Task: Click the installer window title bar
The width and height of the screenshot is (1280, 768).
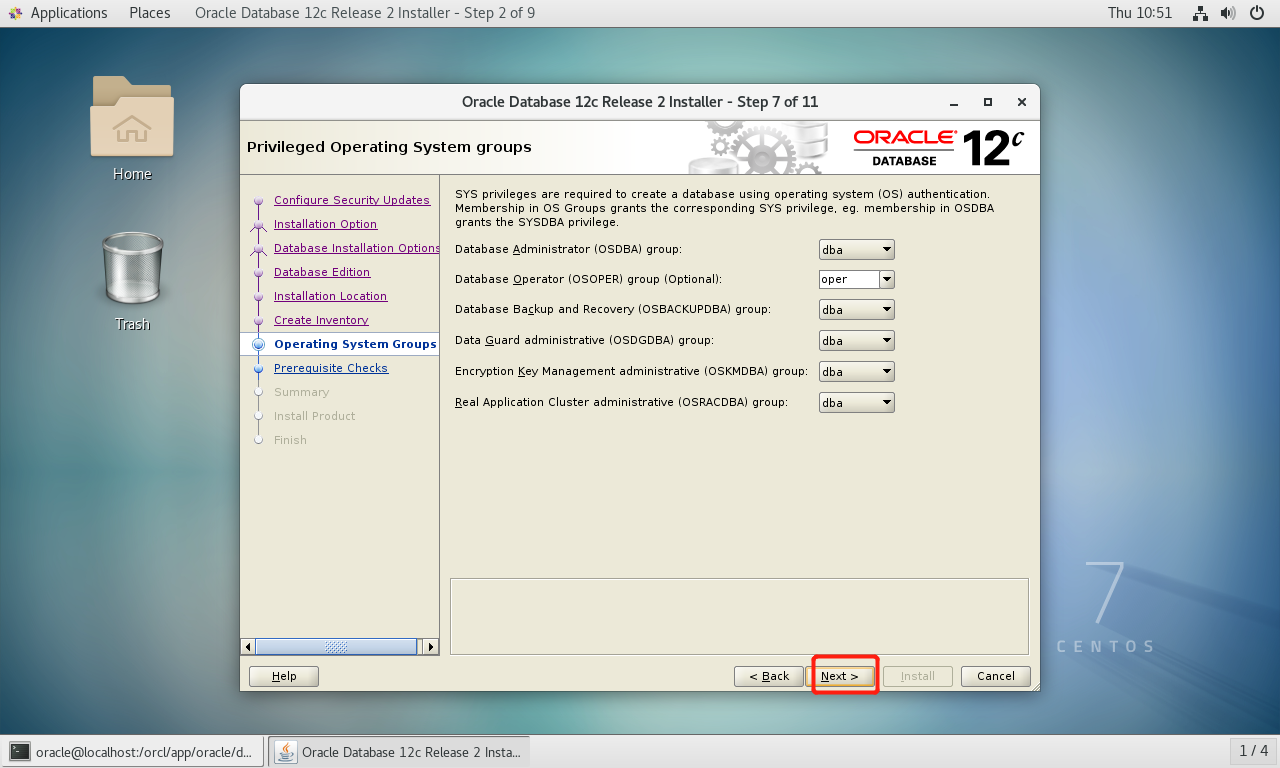Action: point(640,102)
